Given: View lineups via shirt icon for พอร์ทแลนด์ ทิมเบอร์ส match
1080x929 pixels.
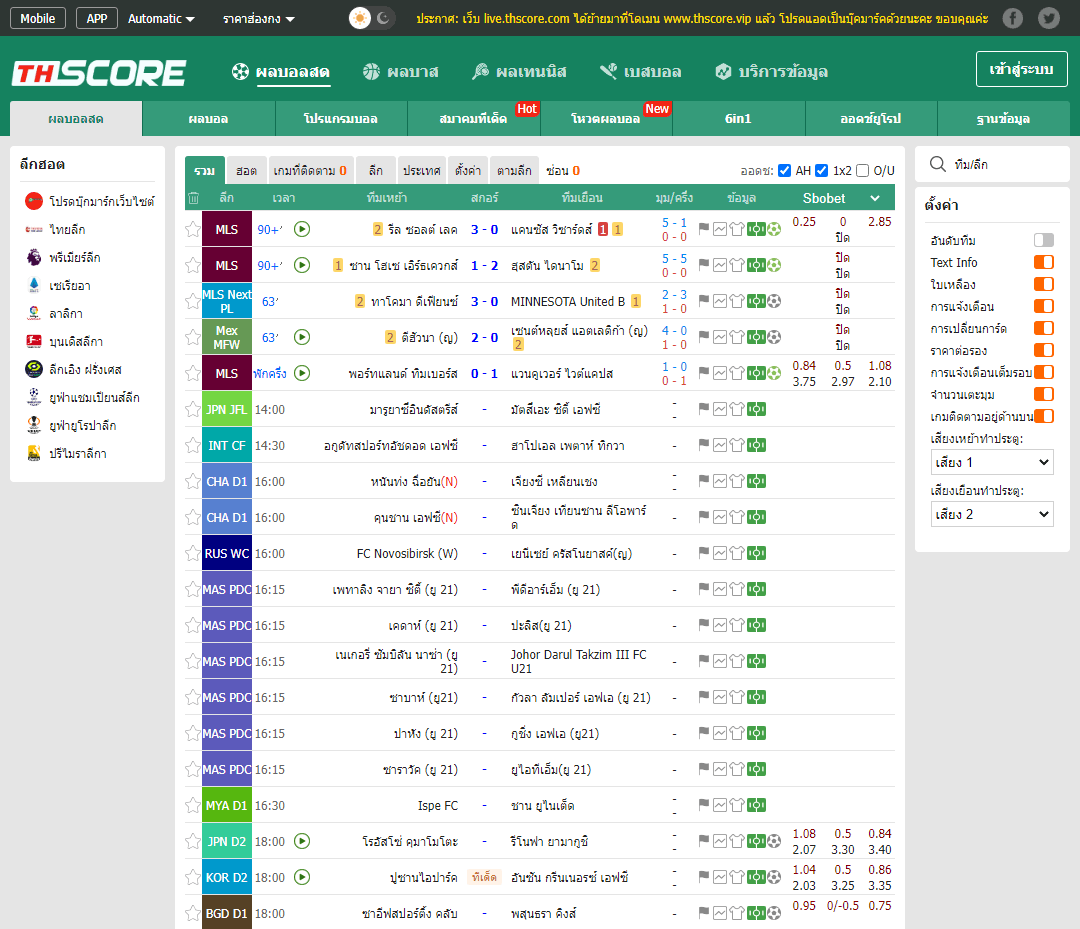Looking at the screenshot, I should [x=738, y=373].
